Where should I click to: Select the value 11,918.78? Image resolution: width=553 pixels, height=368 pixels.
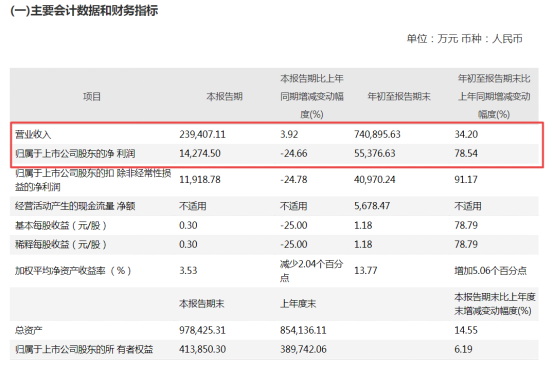point(200,180)
